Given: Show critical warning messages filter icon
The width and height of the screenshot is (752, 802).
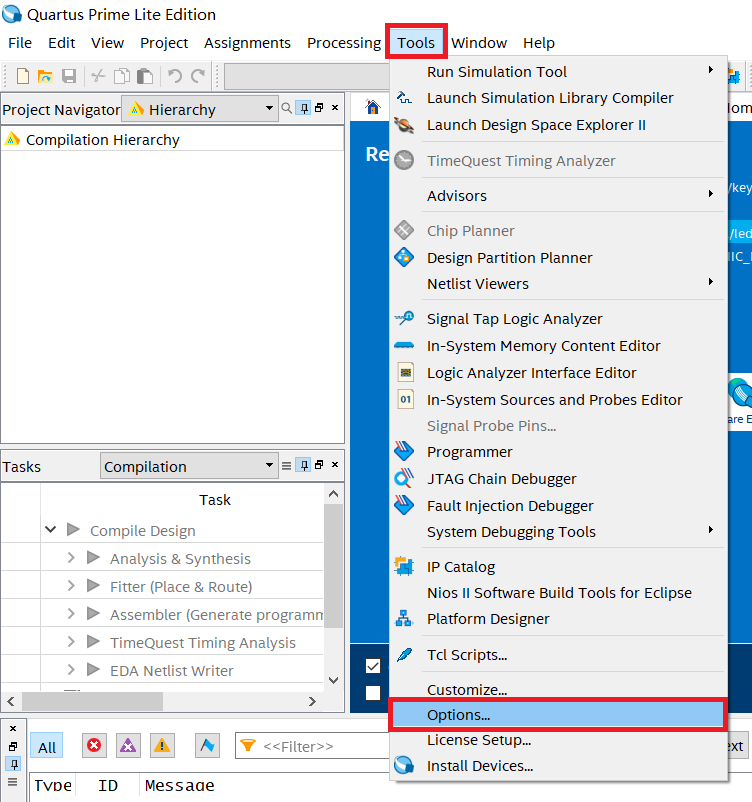Looking at the screenshot, I should (128, 745).
